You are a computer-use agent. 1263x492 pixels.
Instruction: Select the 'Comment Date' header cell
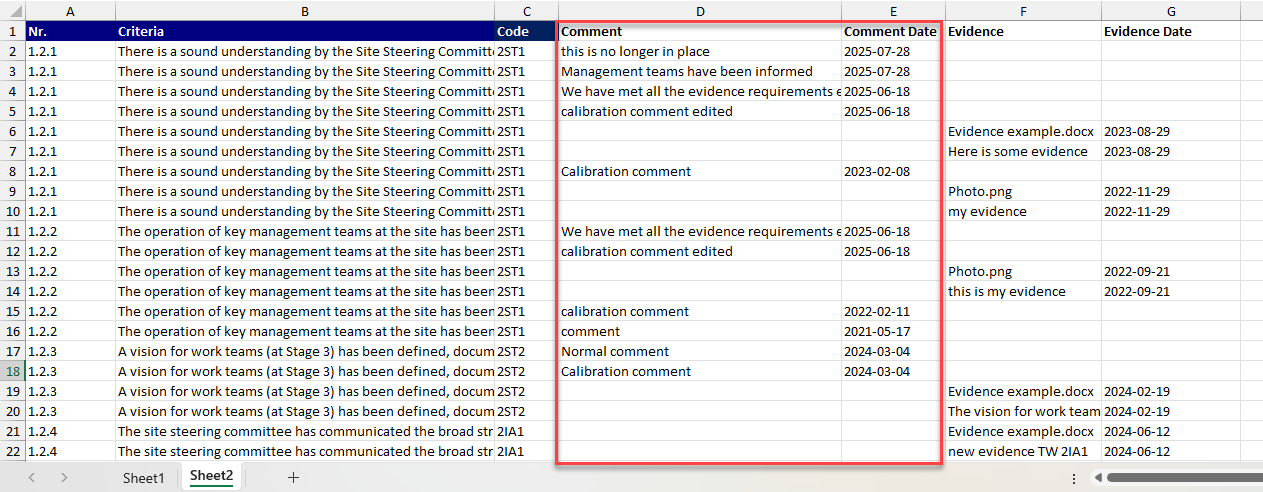coord(890,31)
